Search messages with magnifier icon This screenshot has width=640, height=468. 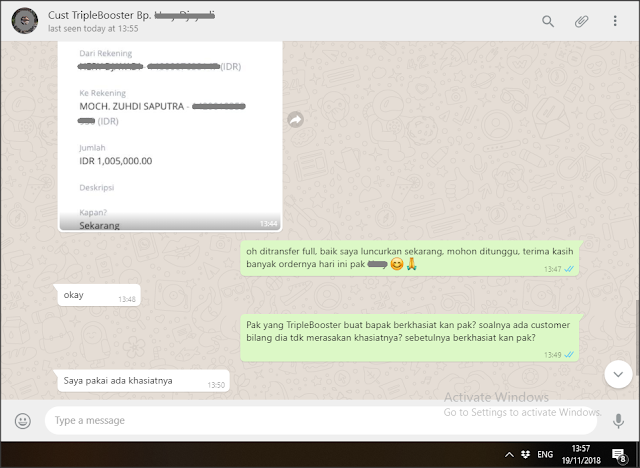click(x=548, y=21)
